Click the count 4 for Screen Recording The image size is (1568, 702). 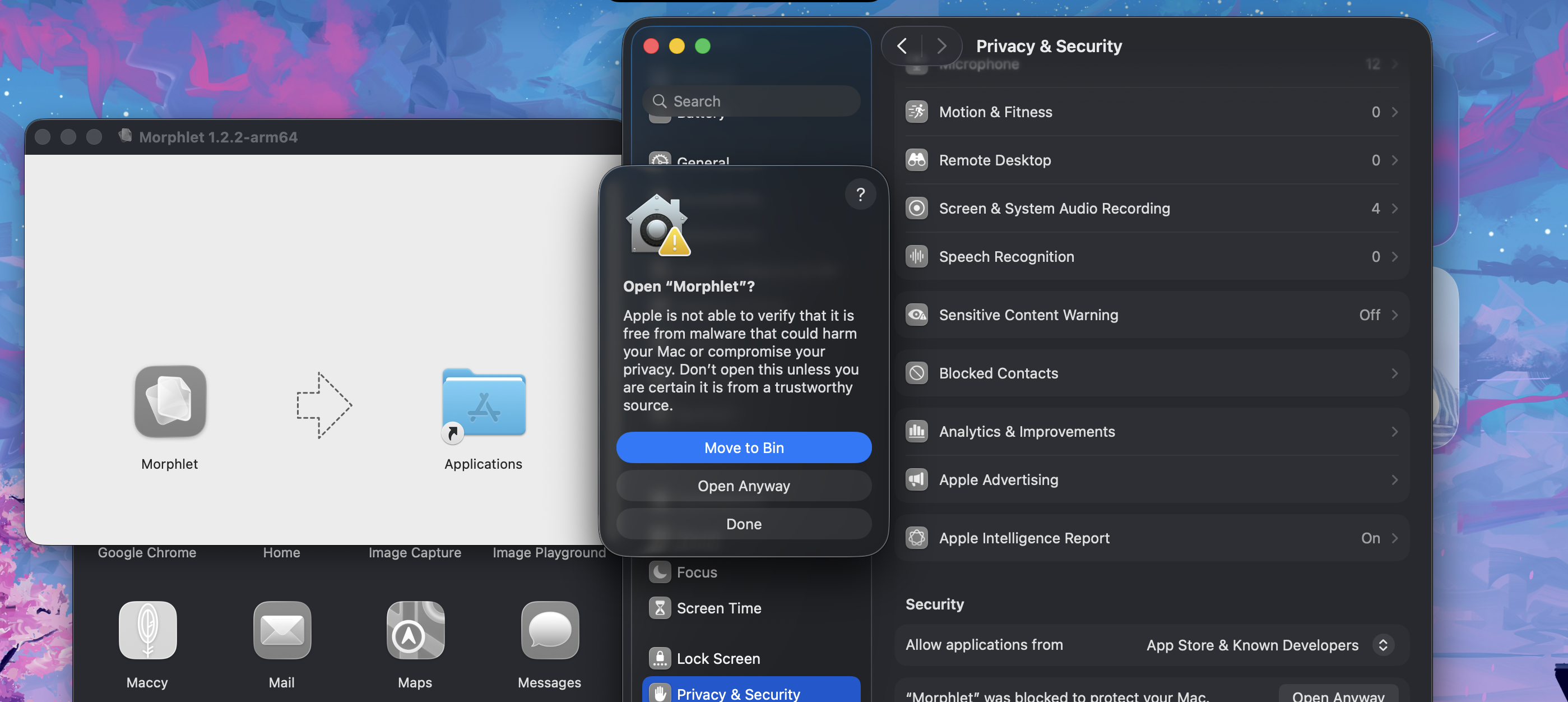(x=1376, y=208)
